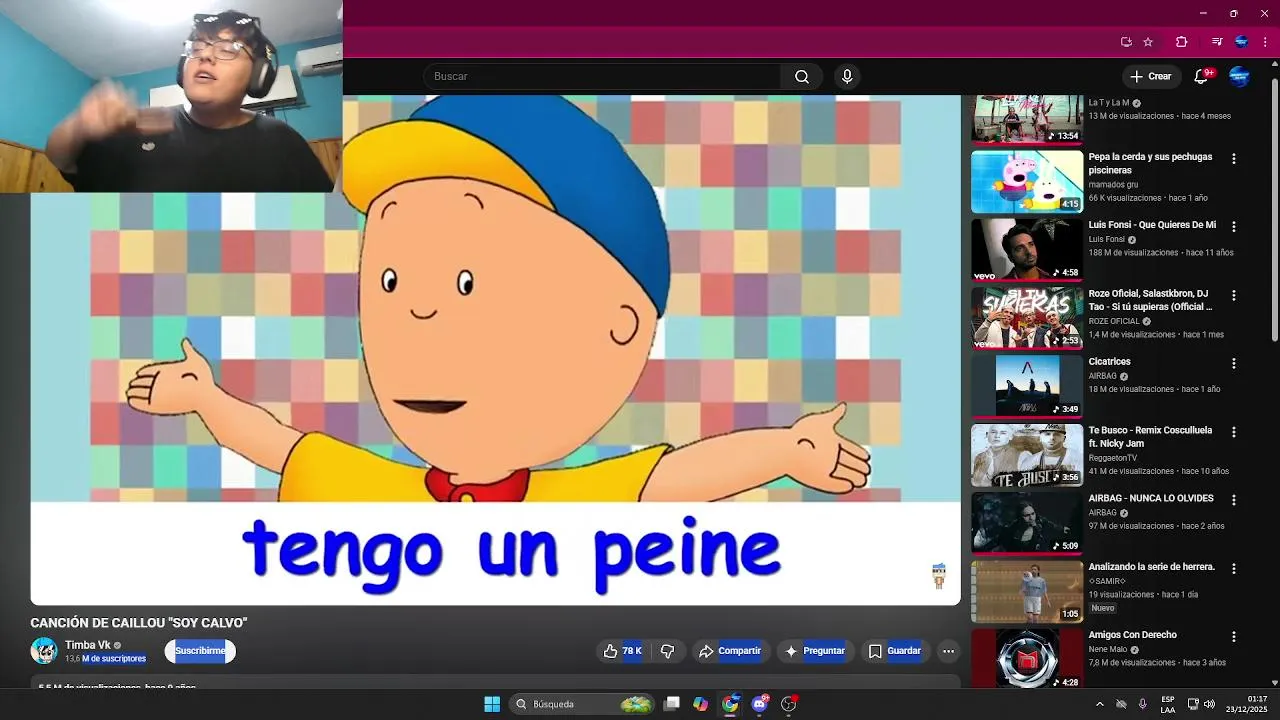Open Copilot from the taskbar
The image size is (1280, 720).
[x=701, y=704]
